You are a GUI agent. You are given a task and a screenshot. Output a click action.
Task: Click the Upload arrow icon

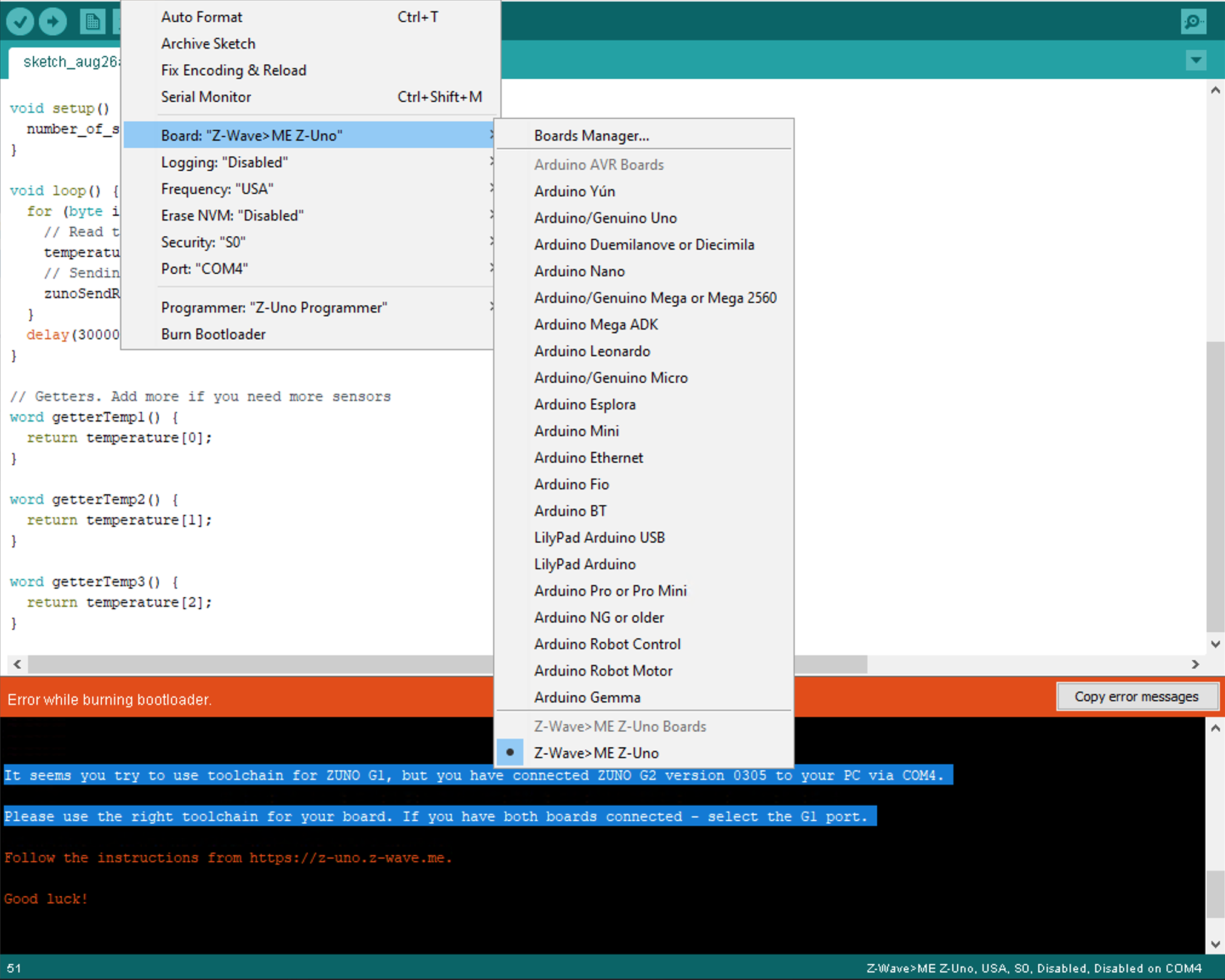pos(53,22)
